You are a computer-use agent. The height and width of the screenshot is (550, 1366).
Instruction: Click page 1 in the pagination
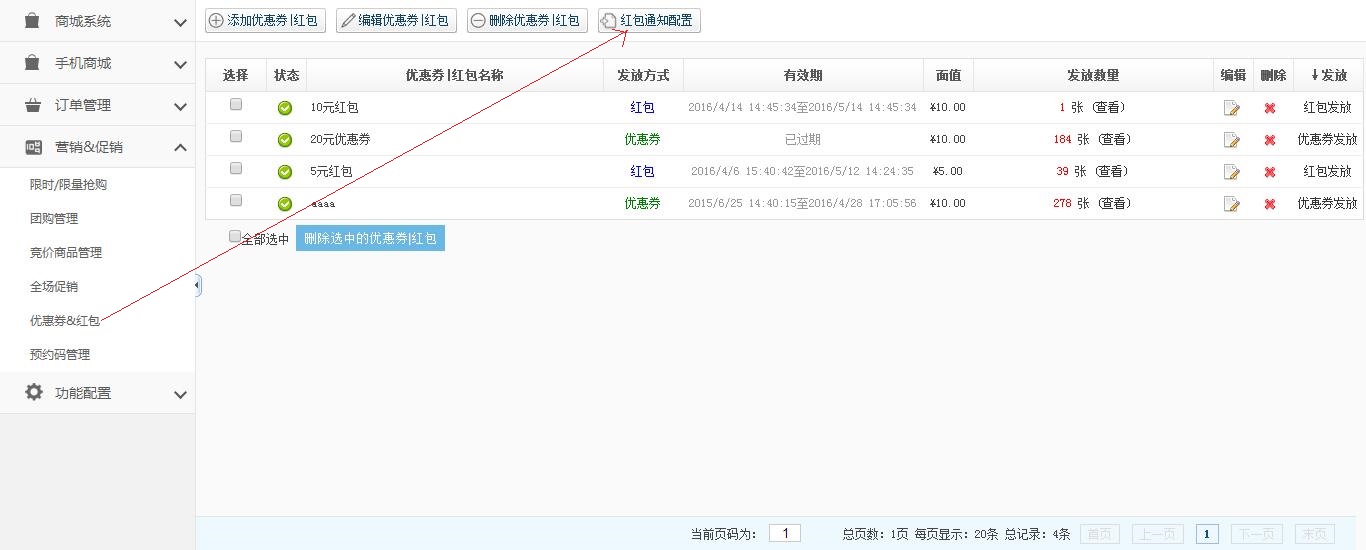click(x=1207, y=534)
